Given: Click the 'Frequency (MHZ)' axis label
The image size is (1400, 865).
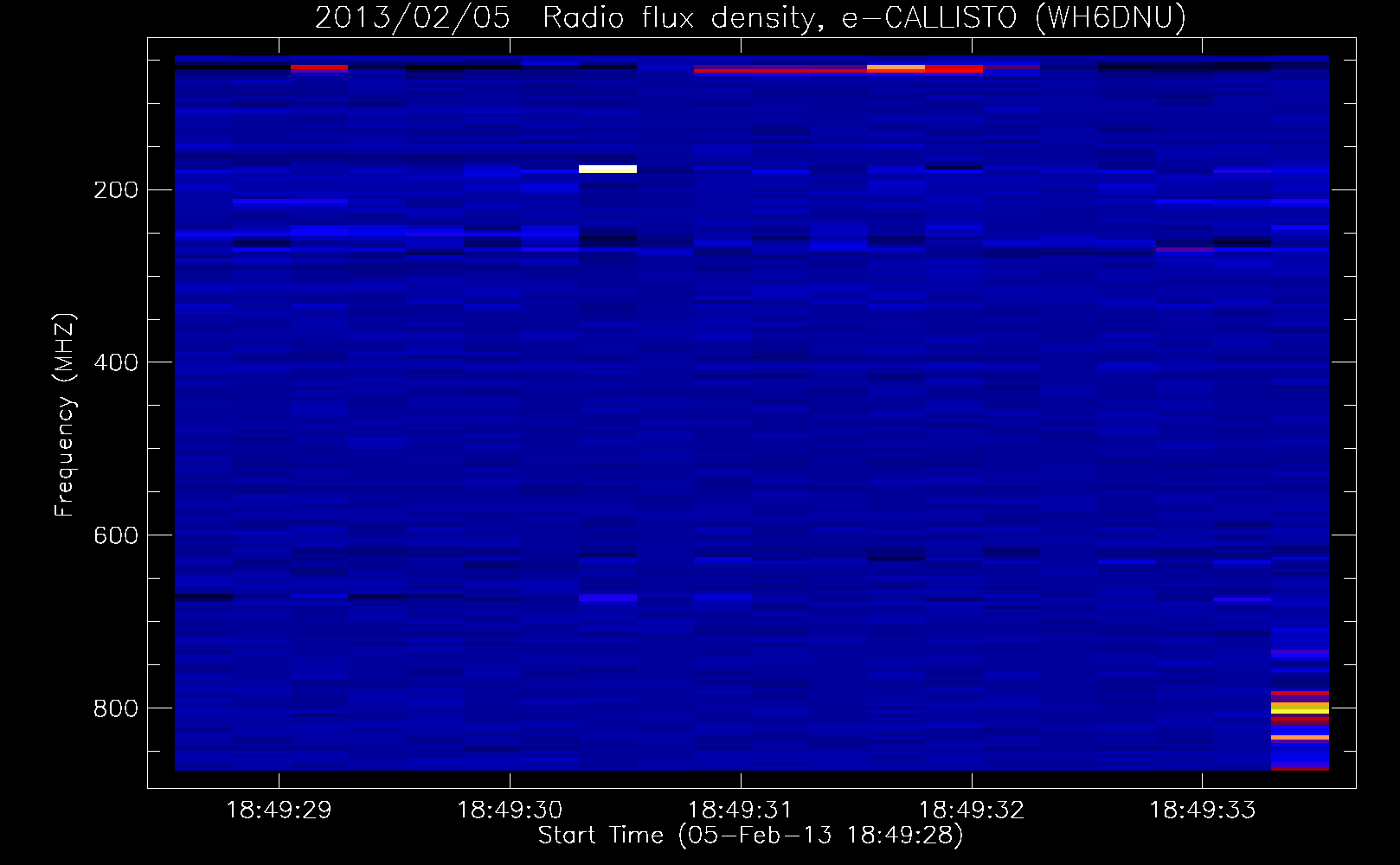Looking at the screenshot, I should click(x=65, y=415).
